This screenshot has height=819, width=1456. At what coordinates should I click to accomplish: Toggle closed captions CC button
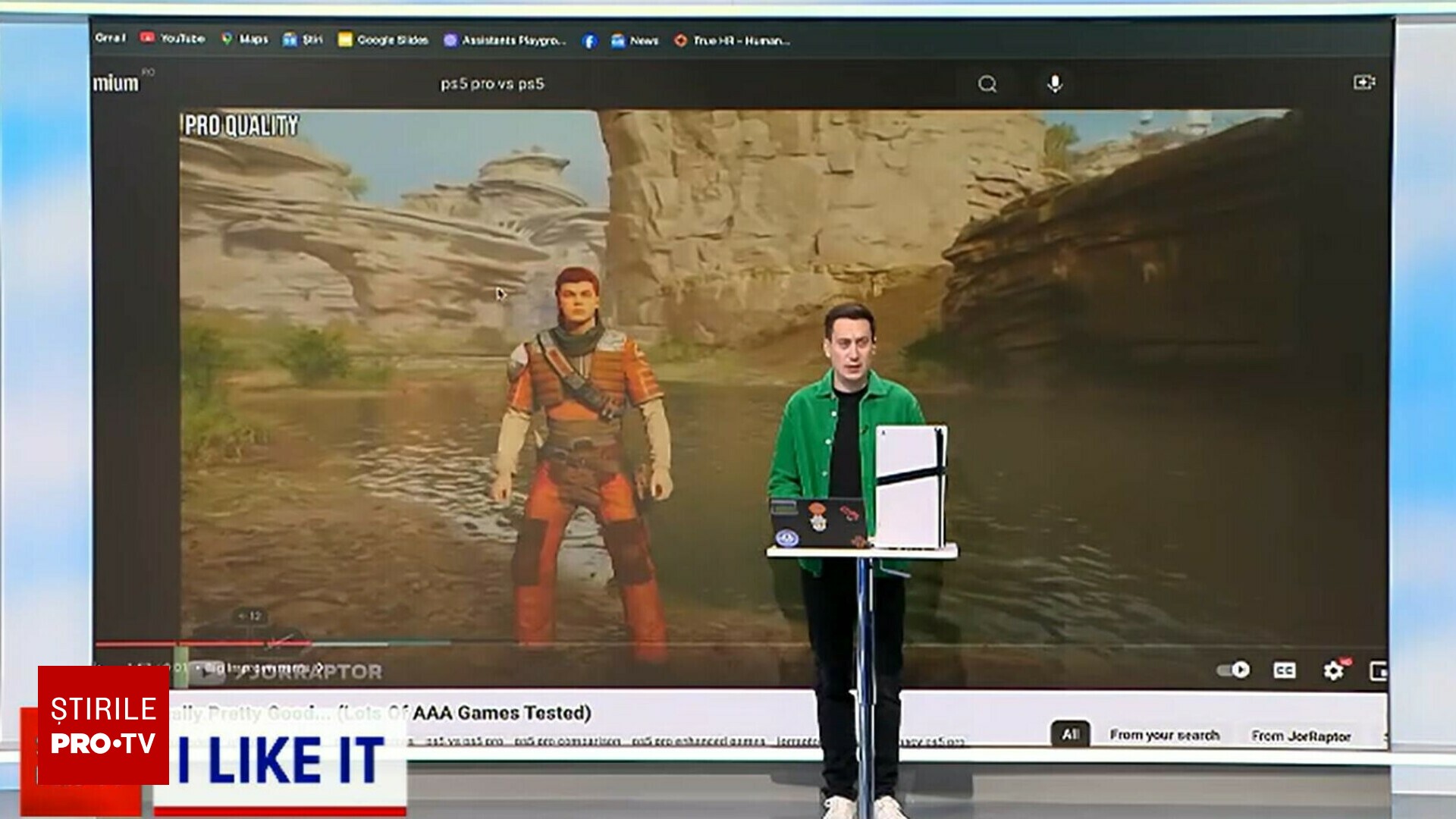pyautogui.click(x=1284, y=670)
